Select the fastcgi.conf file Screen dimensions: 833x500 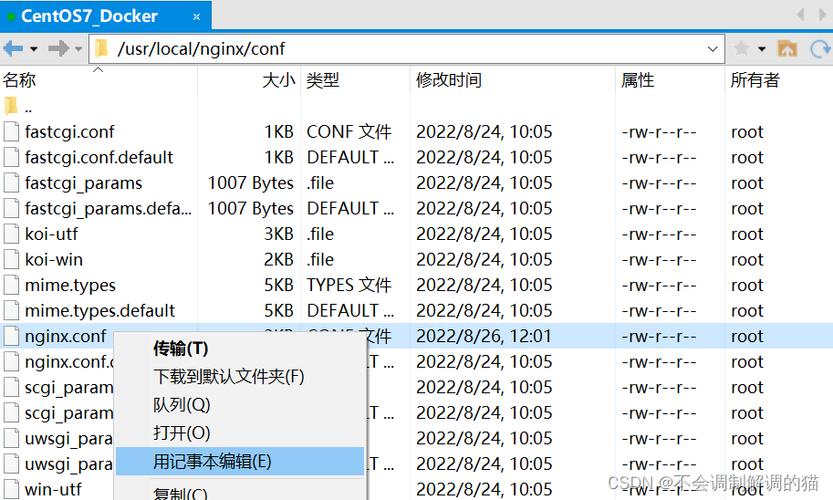click(x=69, y=132)
